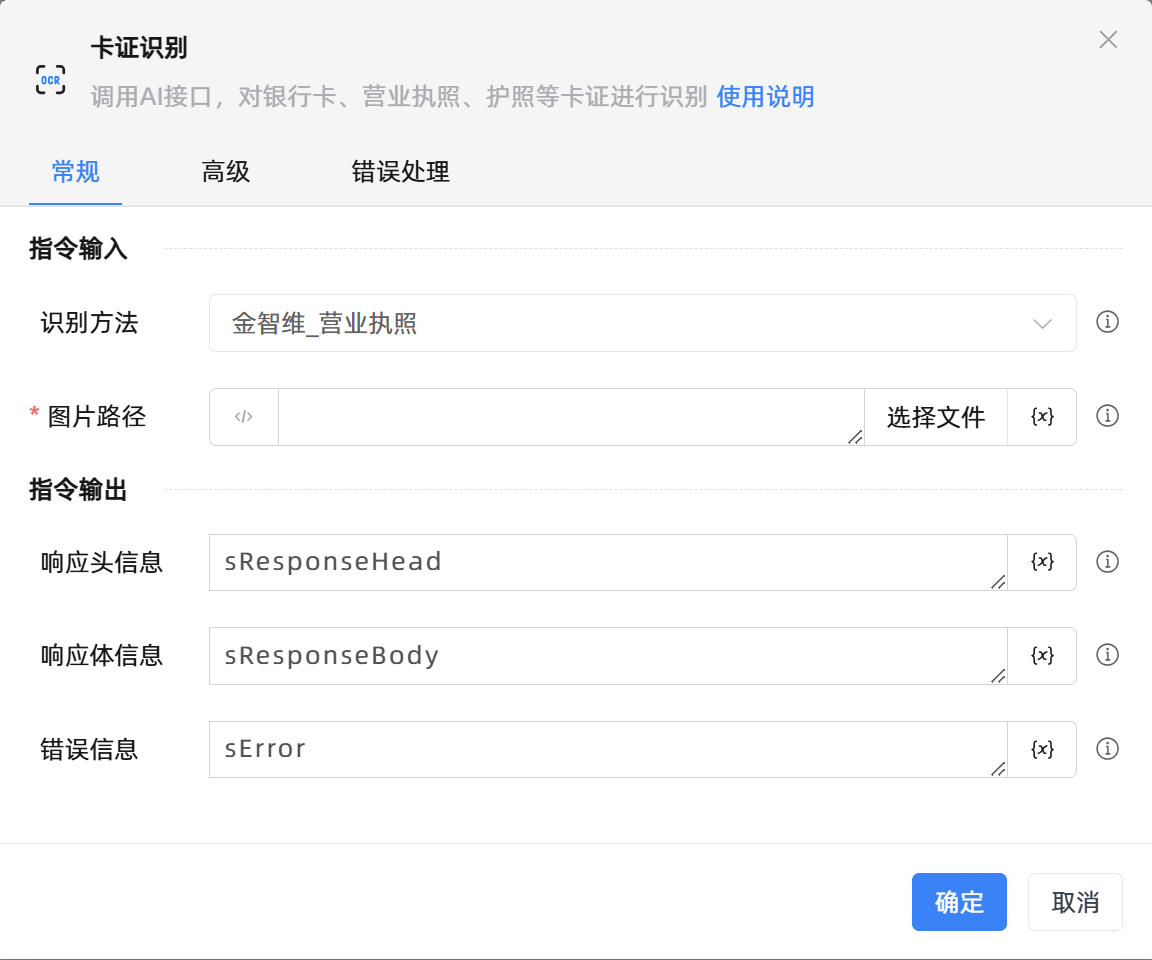The image size is (1152, 960).
Task: Insert variable using {x} beside 图片路径
Action: coord(1041,417)
